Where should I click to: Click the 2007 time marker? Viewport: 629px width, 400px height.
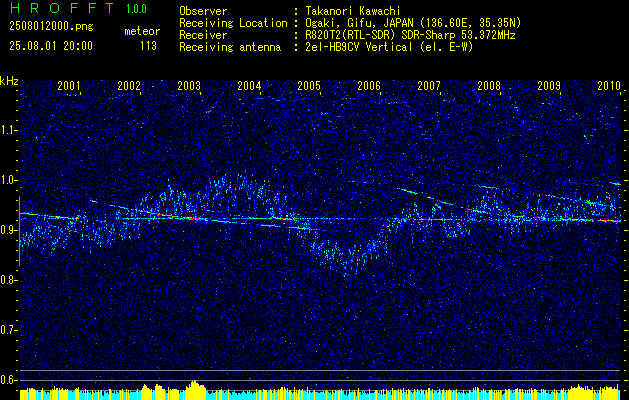[x=429, y=85]
